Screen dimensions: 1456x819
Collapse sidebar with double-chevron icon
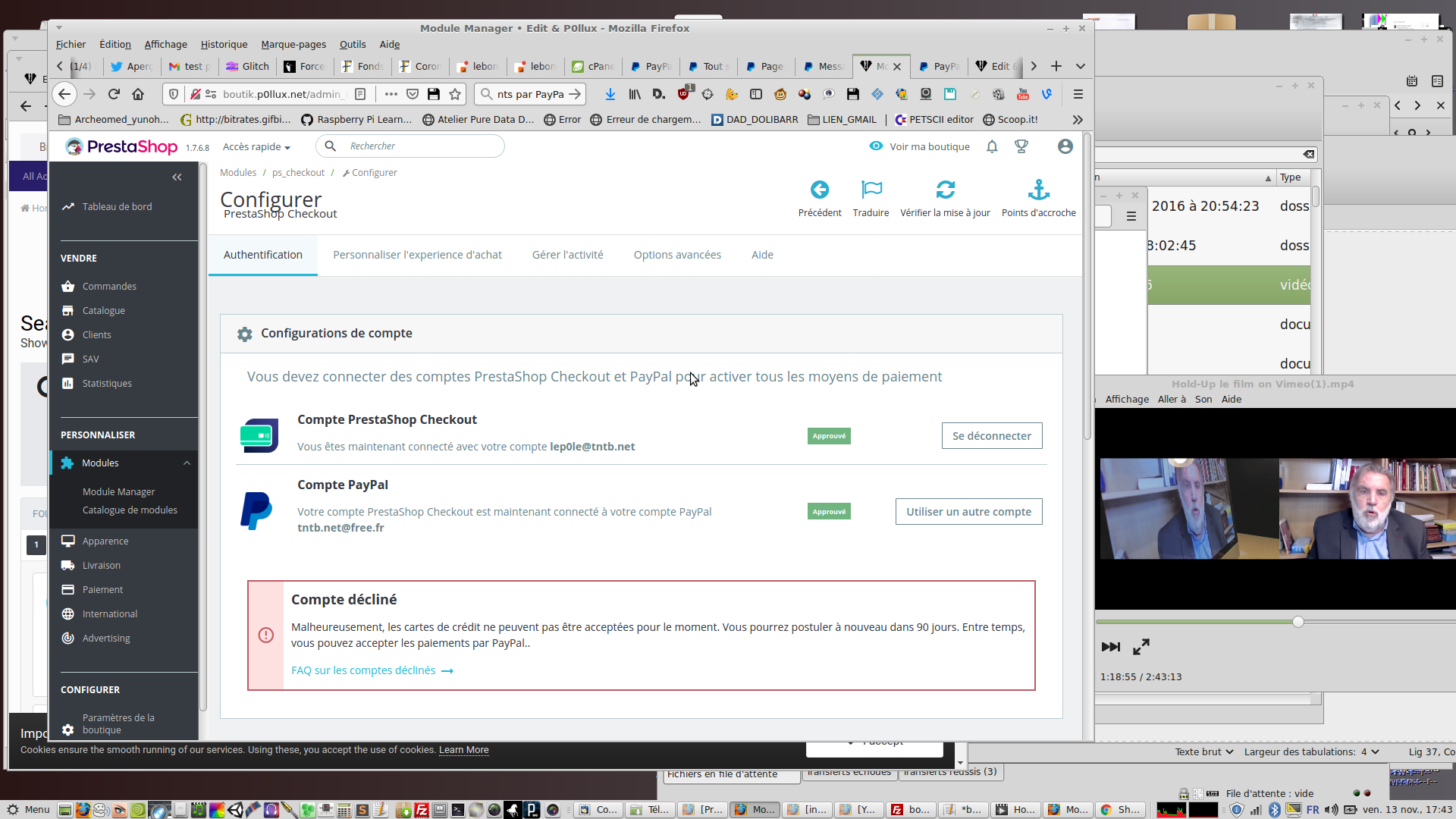point(177,177)
